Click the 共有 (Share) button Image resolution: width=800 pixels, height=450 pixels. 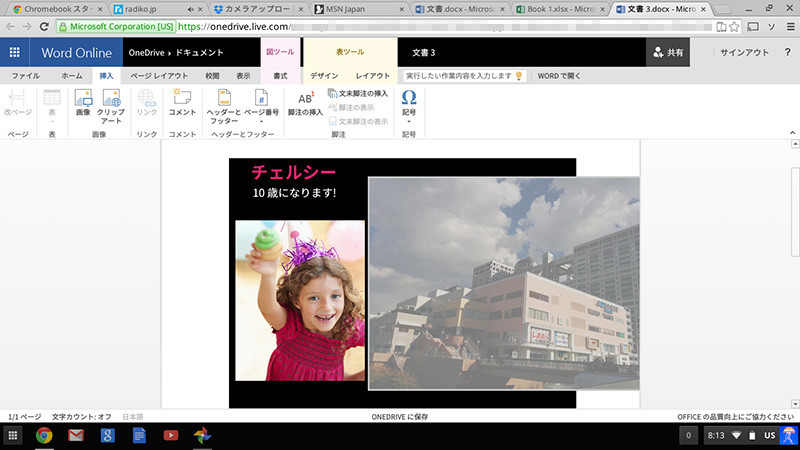(x=668, y=52)
